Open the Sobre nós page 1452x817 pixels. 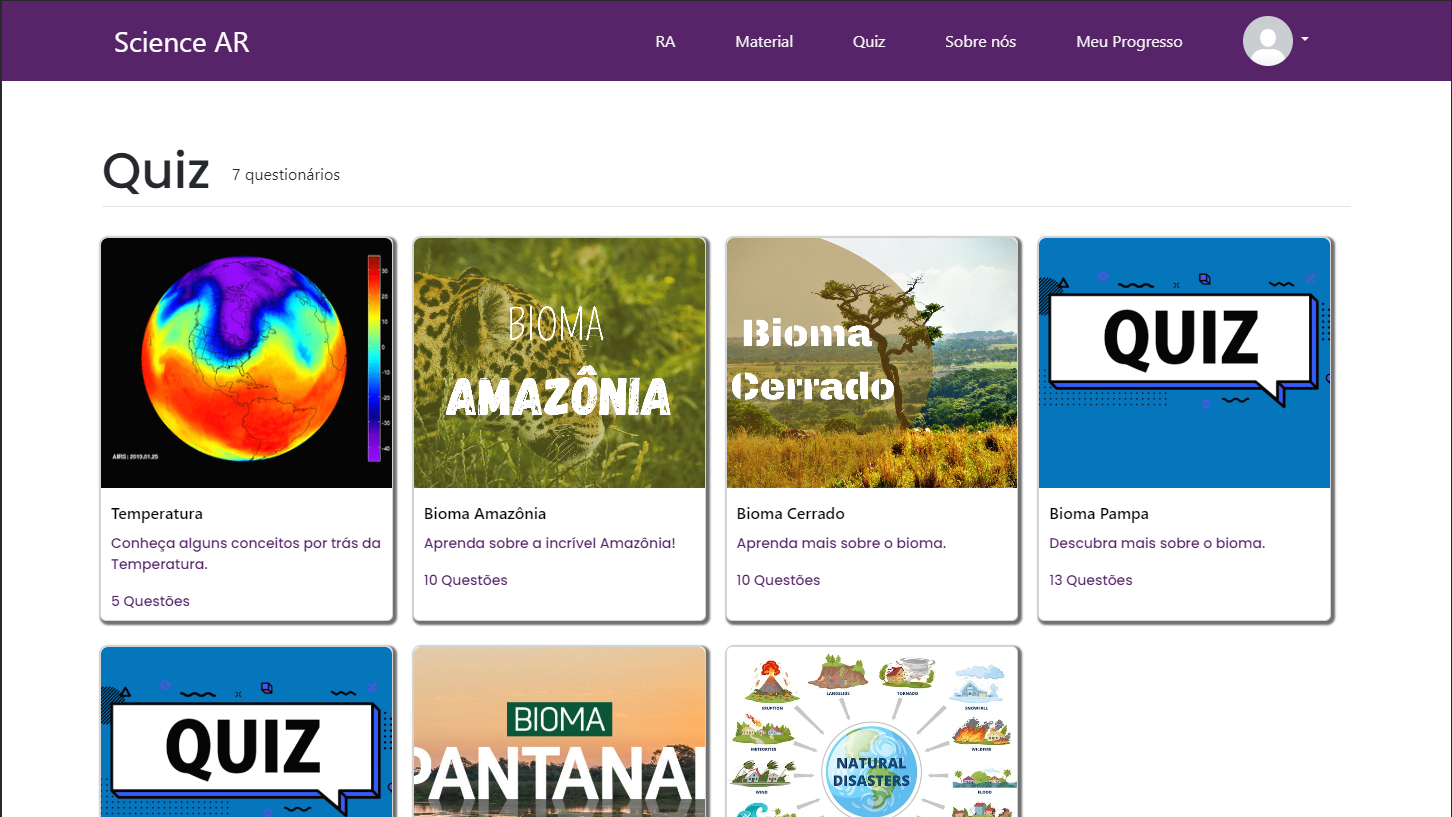coord(980,42)
